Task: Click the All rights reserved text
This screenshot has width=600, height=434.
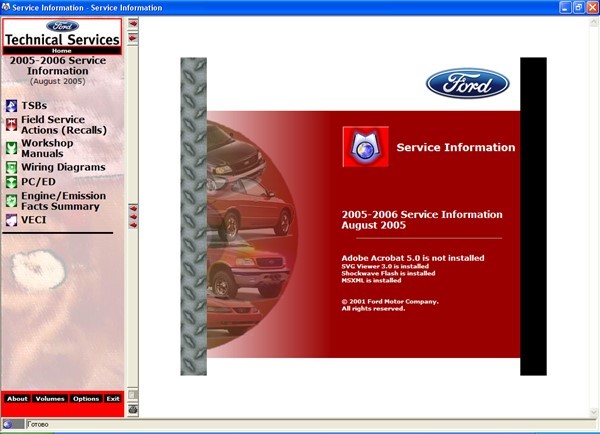Action: coord(373,308)
